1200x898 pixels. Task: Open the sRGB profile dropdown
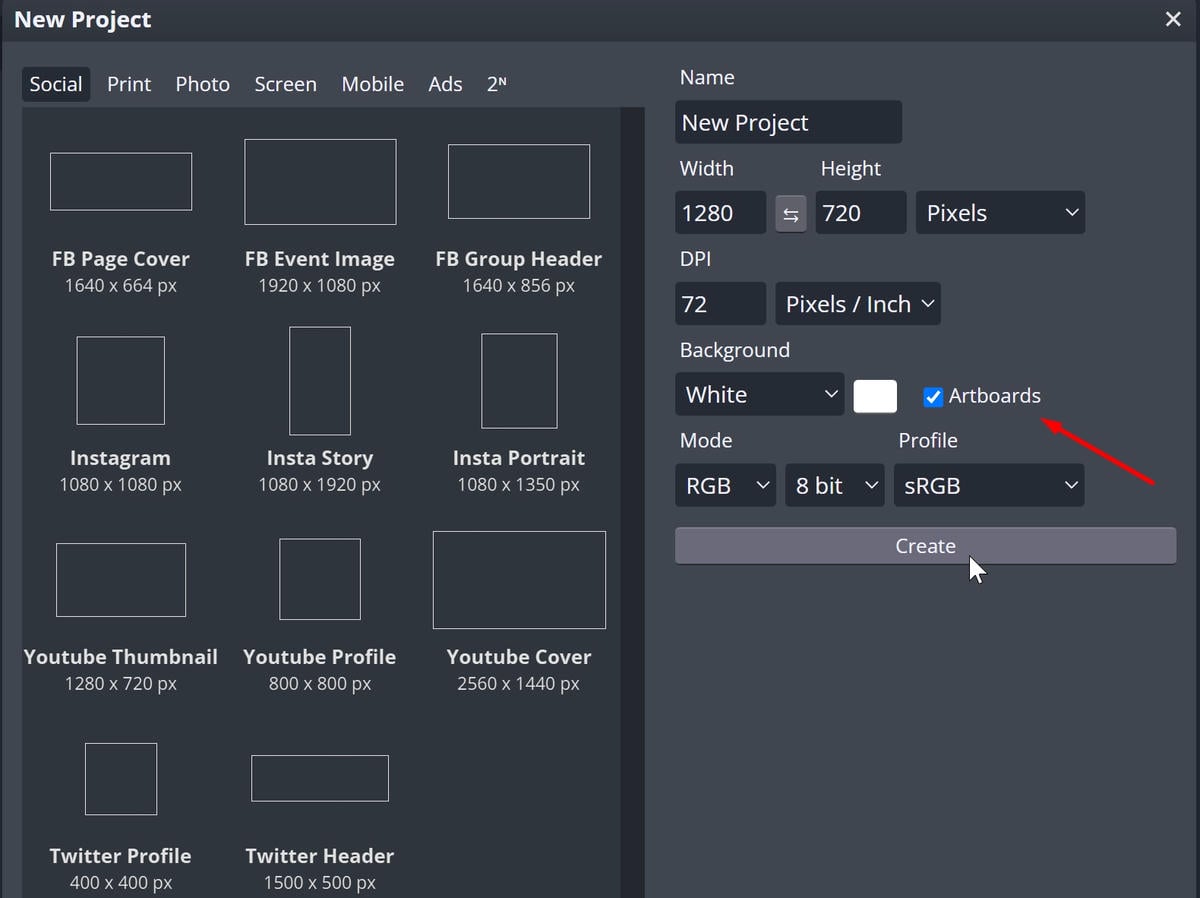[x=989, y=486]
